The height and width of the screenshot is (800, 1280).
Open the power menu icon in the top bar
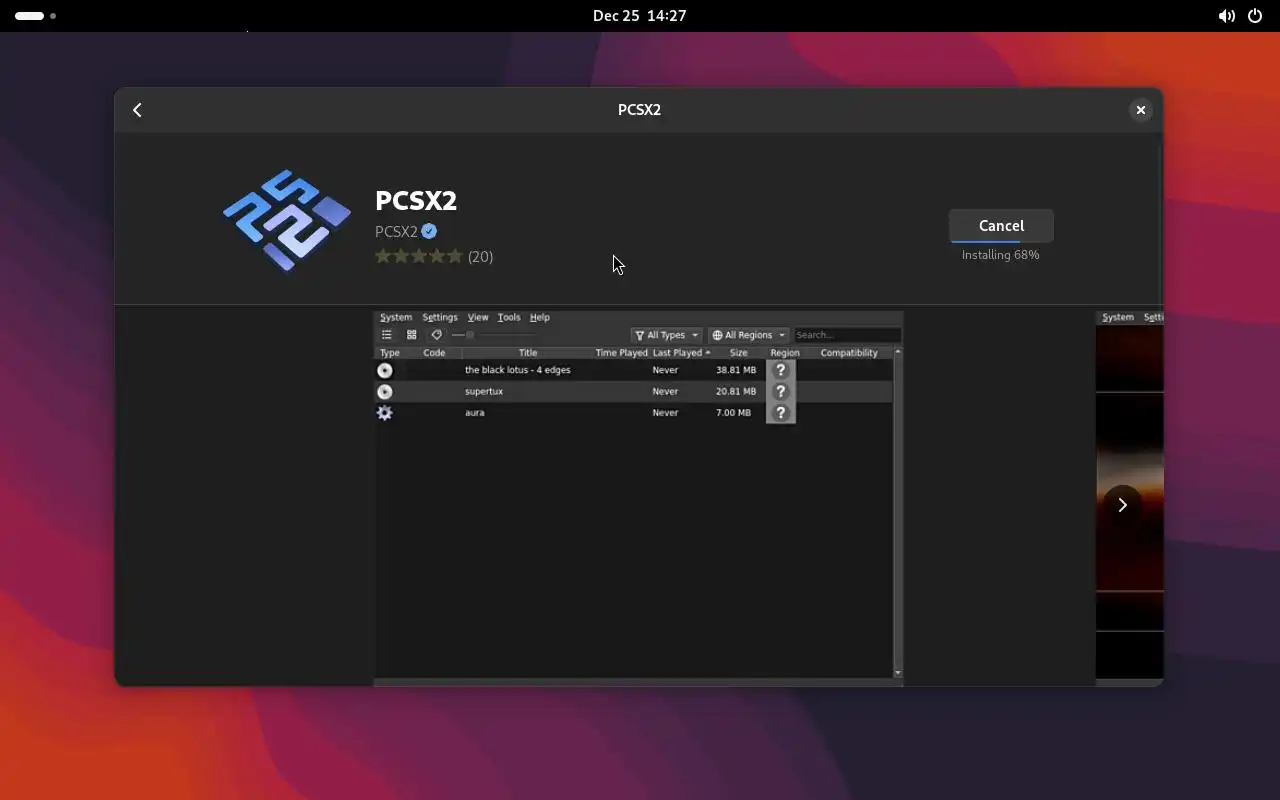pyautogui.click(x=1255, y=16)
